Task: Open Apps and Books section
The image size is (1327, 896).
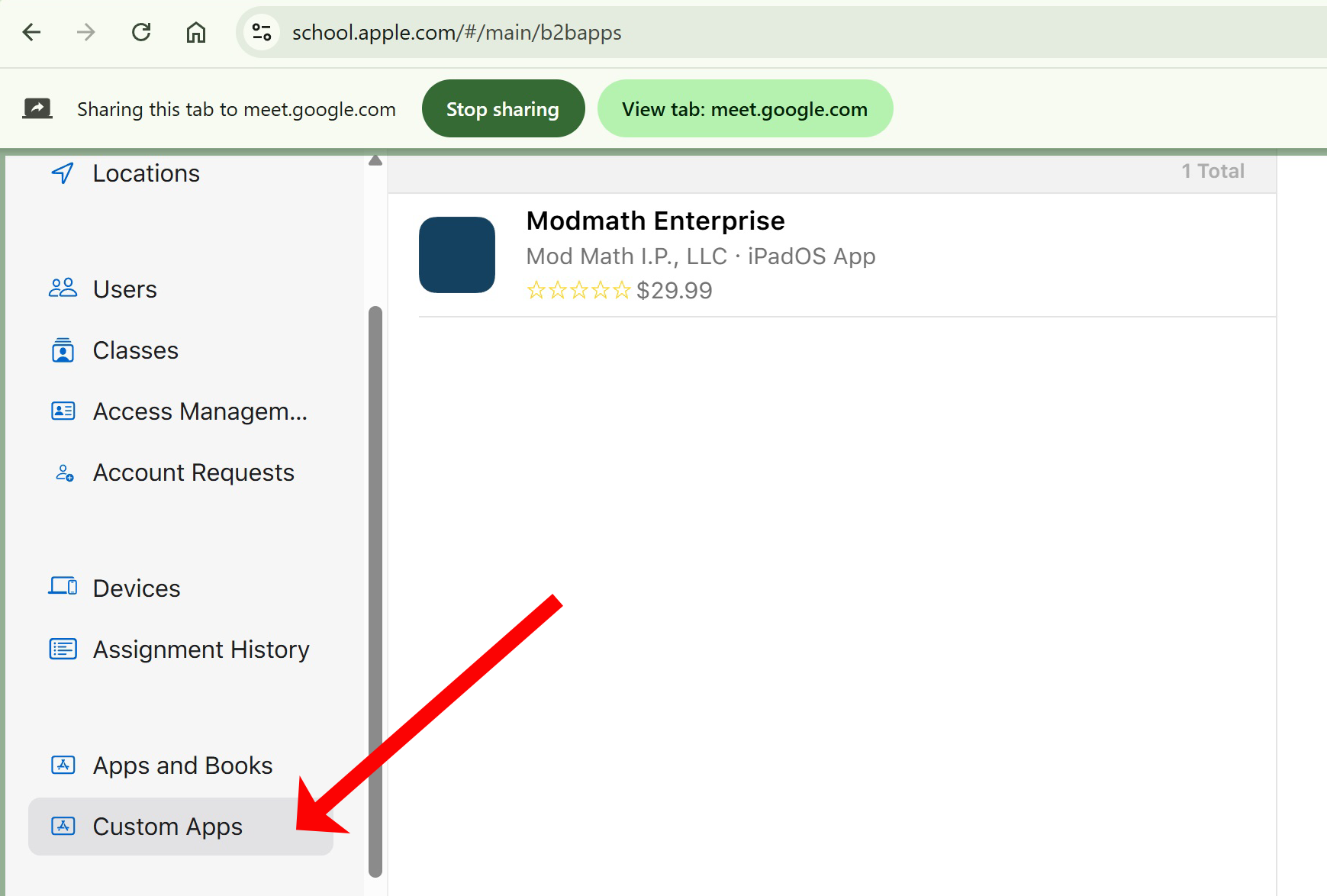Action: pyautogui.click(x=182, y=765)
